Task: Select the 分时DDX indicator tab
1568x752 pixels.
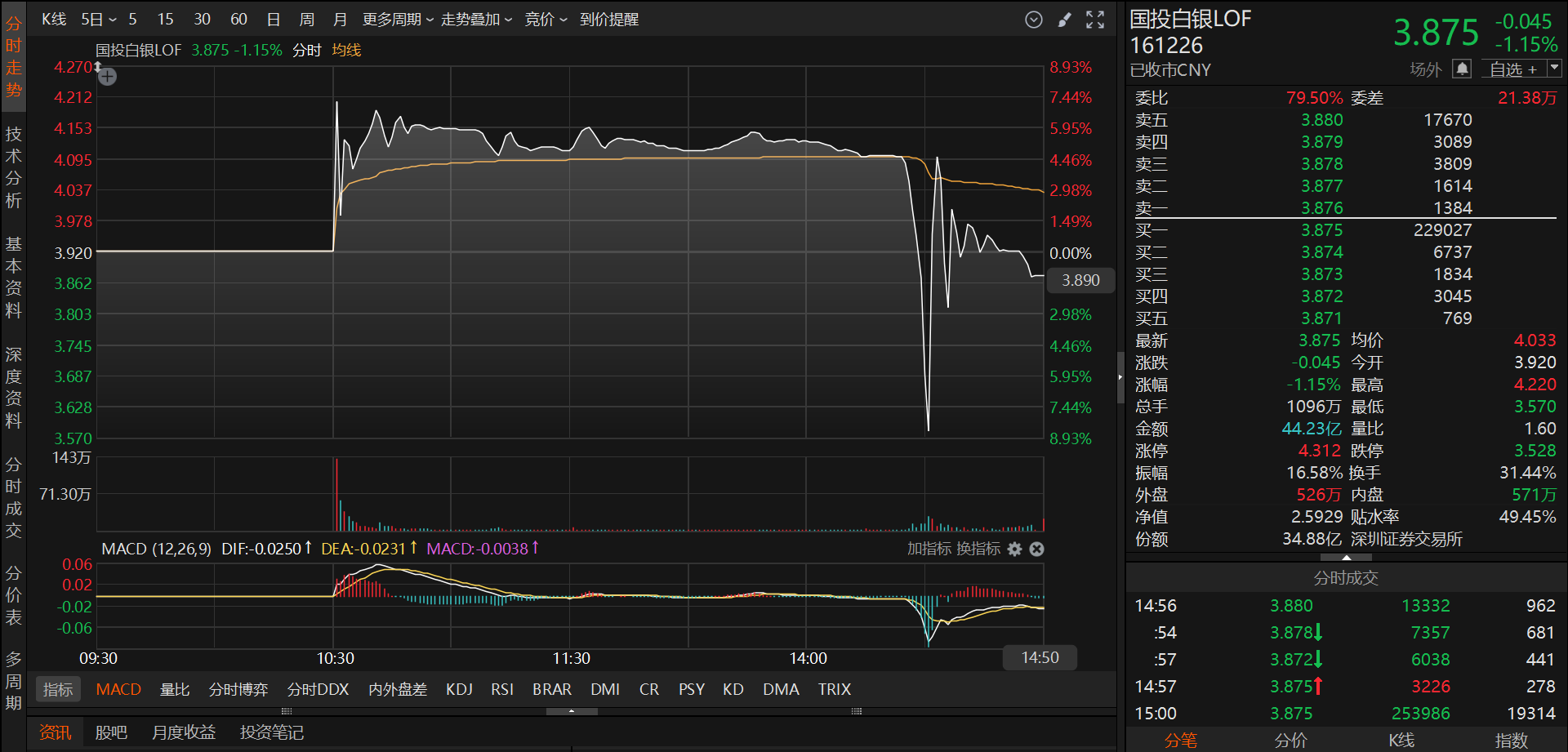Action: tap(318, 689)
